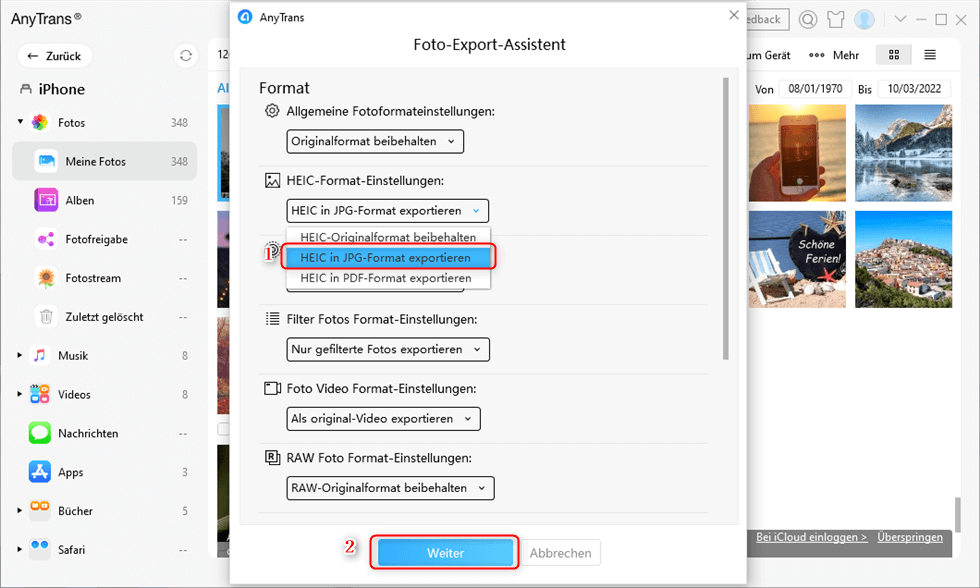This screenshot has height=588, width=980.
Task: Open the Apps store icon
Action: click(x=40, y=472)
